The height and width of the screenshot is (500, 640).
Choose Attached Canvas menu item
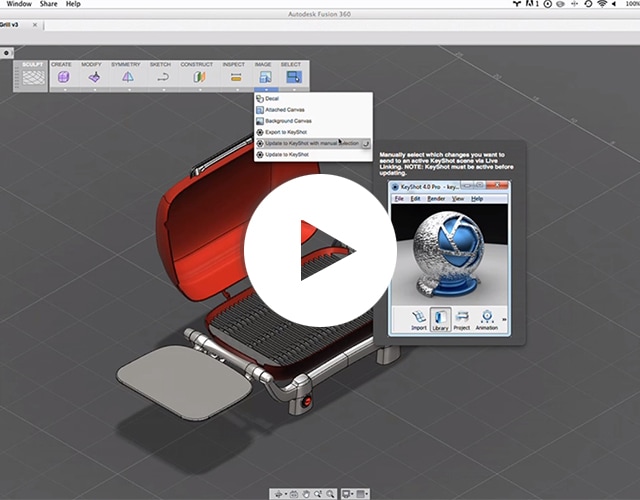tap(313, 109)
